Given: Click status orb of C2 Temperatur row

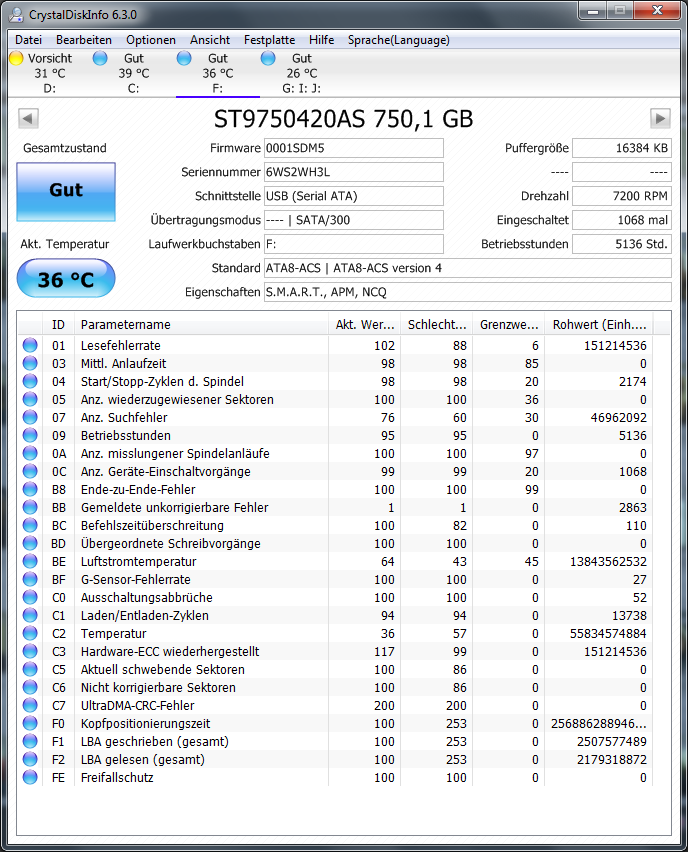Looking at the screenshot, I should click(30, 633).
